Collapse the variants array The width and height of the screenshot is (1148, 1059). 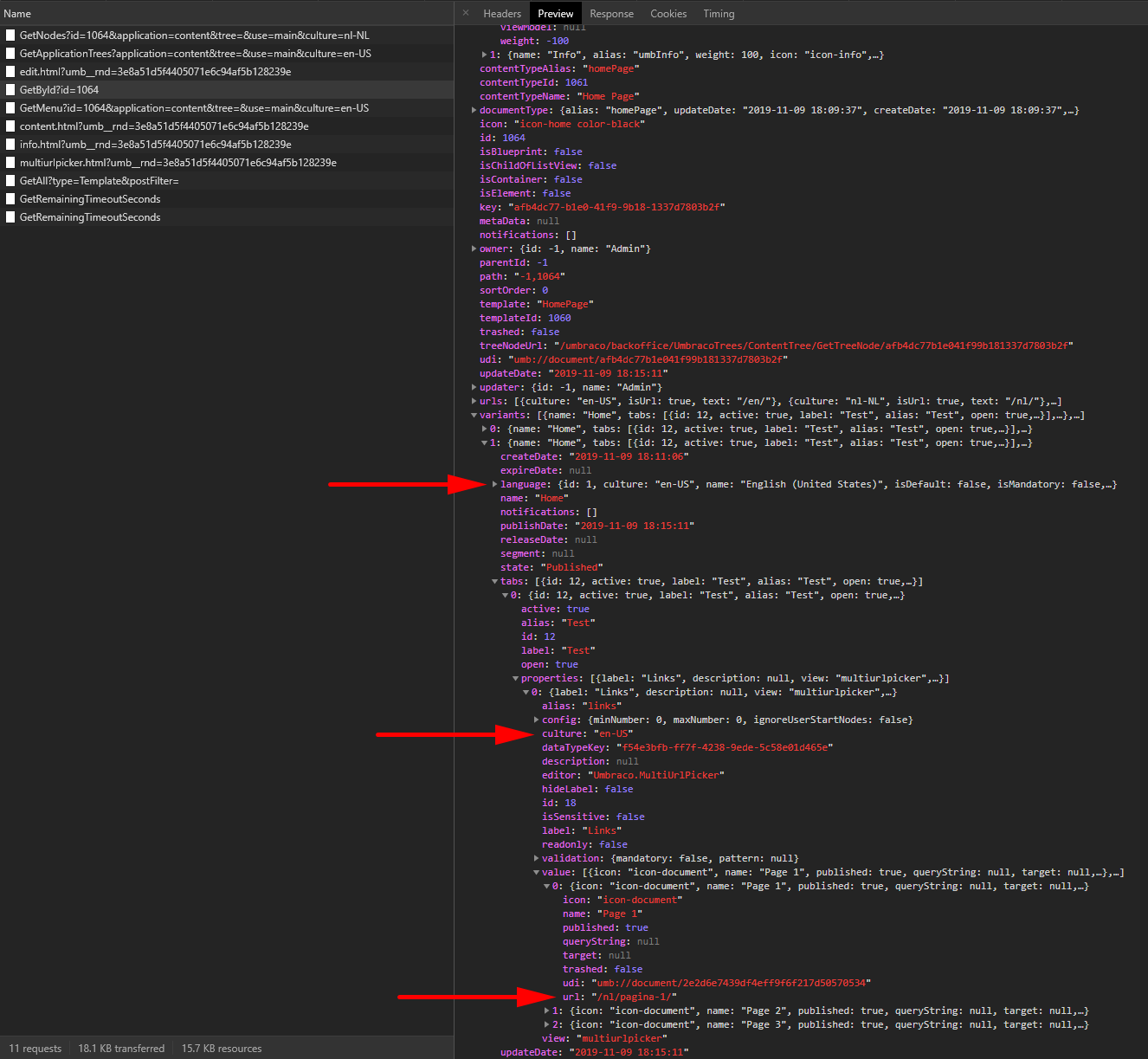coord(473,415)
